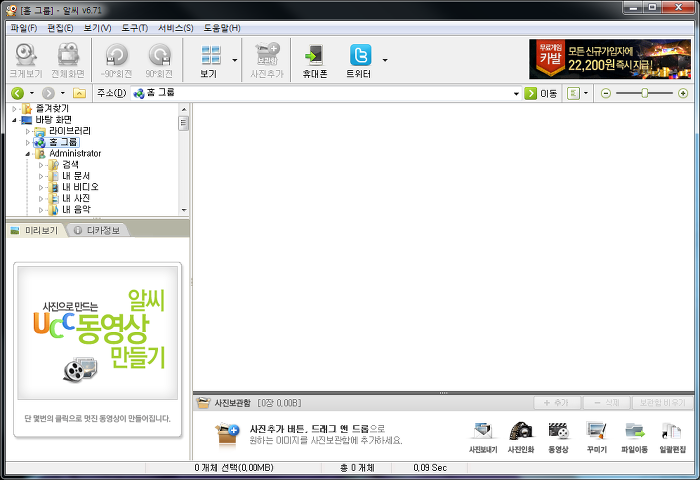Click the 주소 address field
This screenshot has height=480, width=700.
tap(321, 93)
